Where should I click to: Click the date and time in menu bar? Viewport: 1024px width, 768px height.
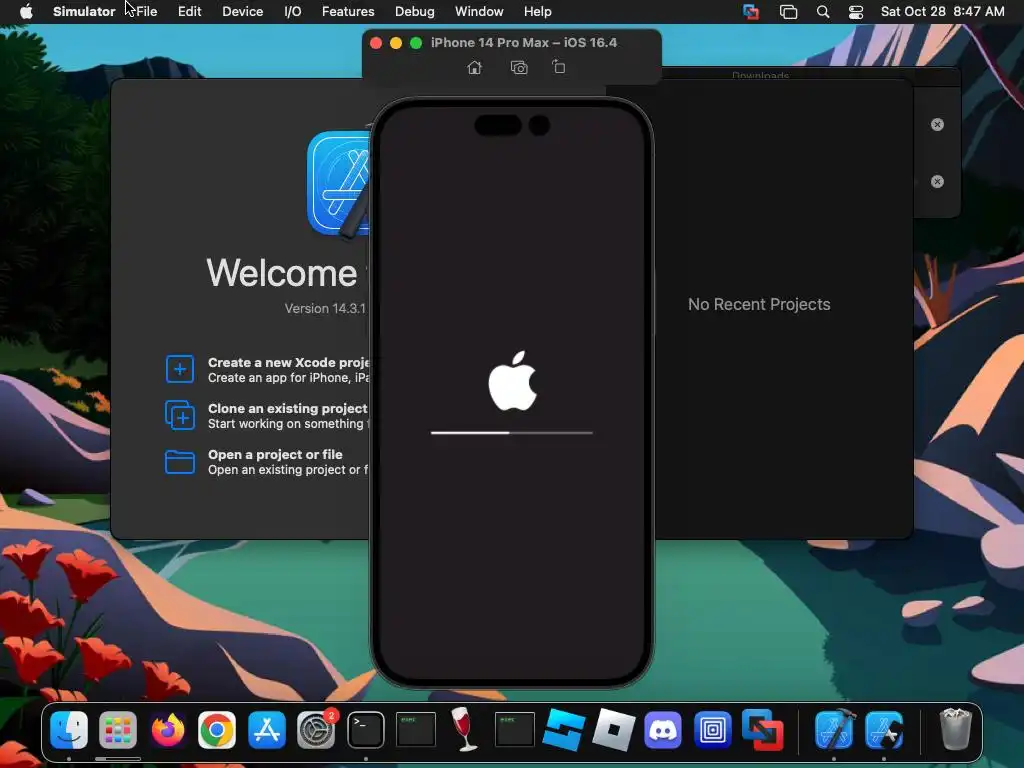[x=942, y=12]
